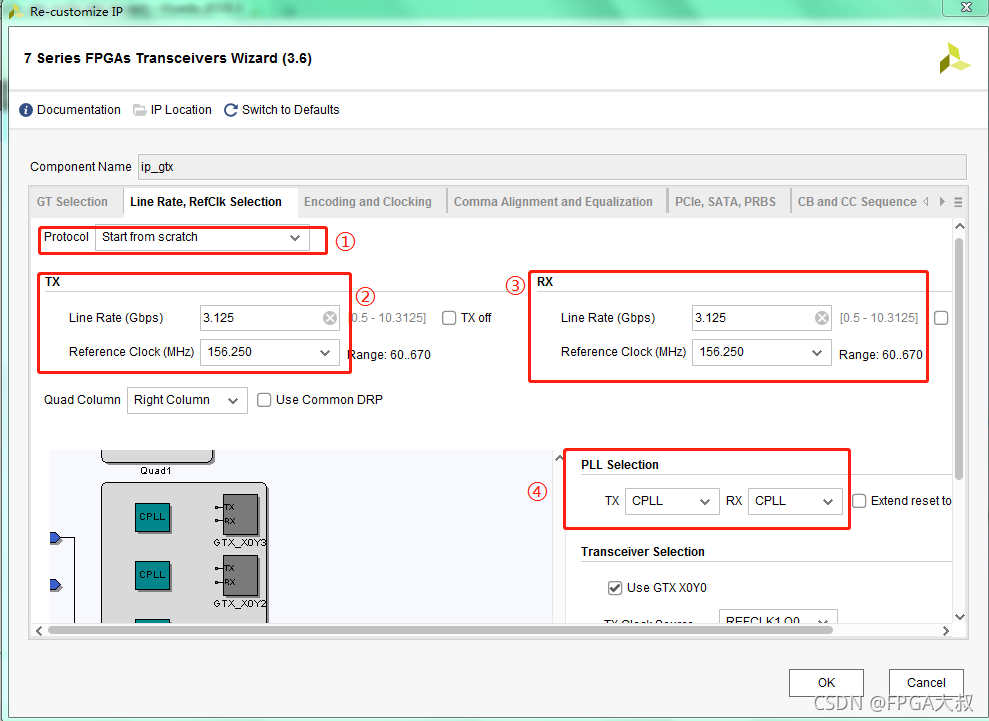Viewport: 989px width, 721px height.
Task: Click the 'Transceiver Selection' heading
Action: tap(643, 552)
